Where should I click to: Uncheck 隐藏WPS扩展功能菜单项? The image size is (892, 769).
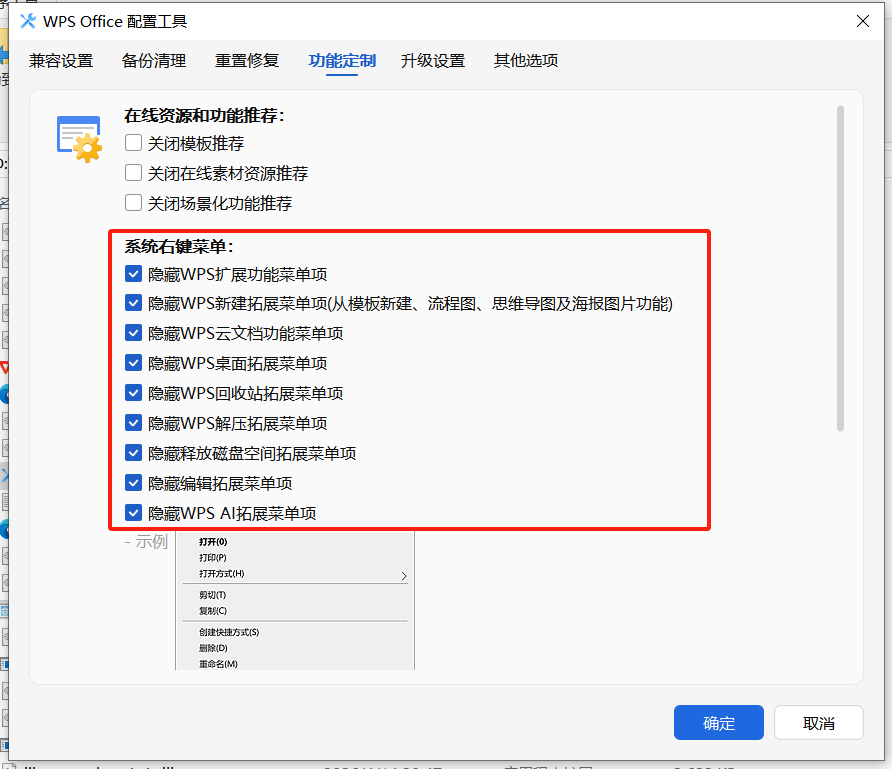tap(133, 274)
